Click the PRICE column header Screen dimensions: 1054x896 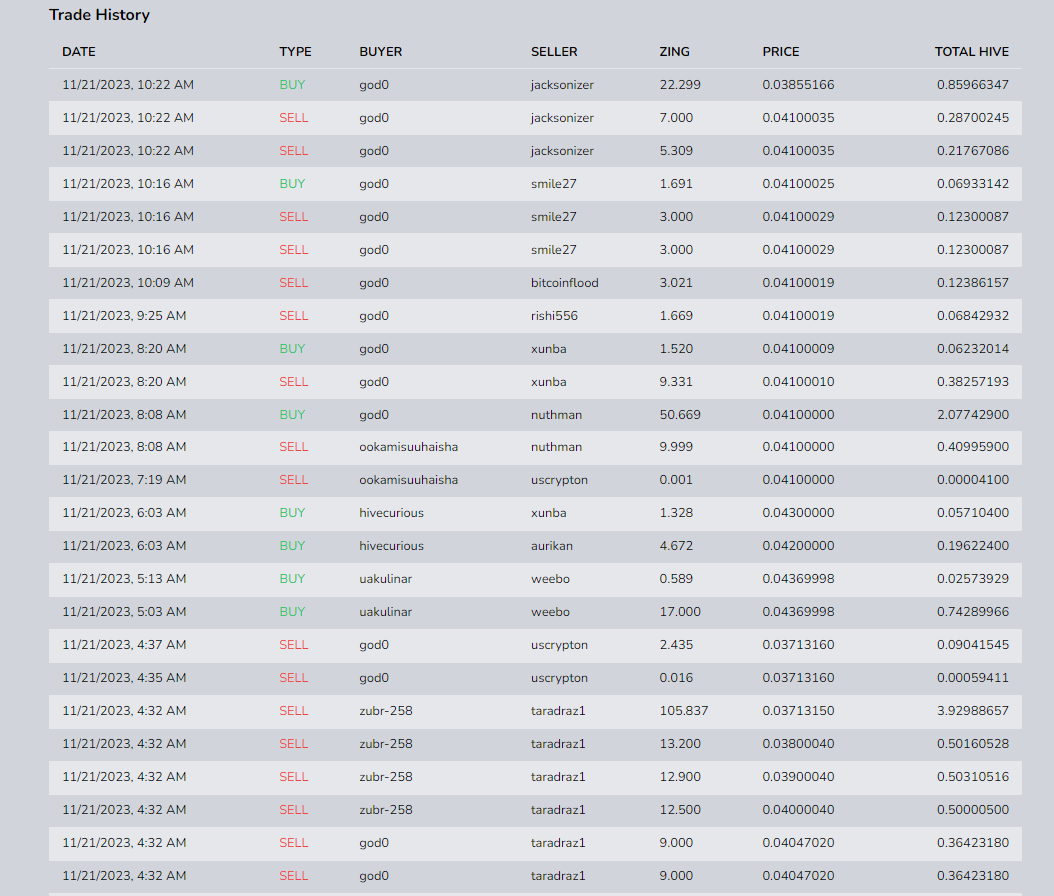click(x=780, y=52)
